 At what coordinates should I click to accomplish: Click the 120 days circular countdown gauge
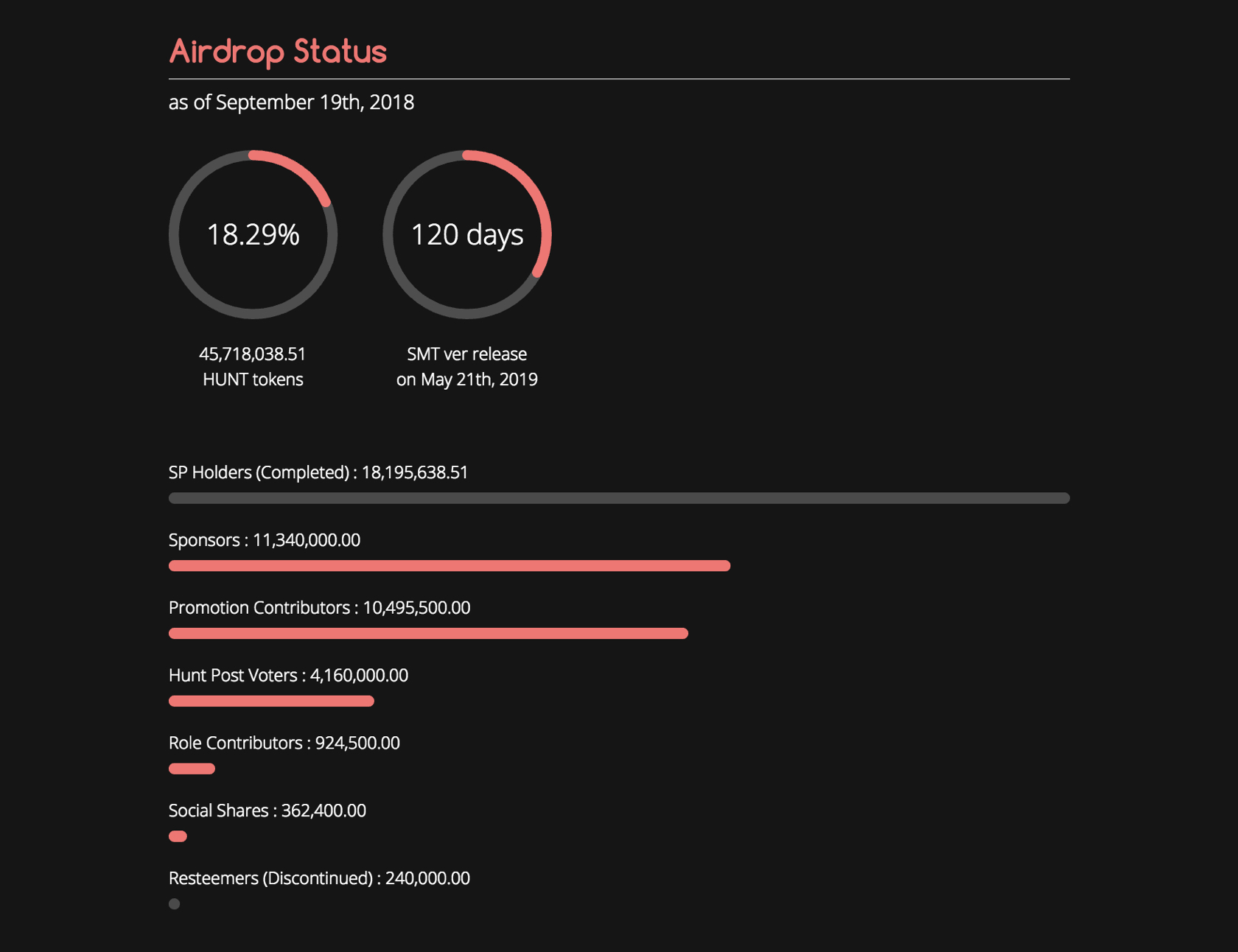point(466,234)
